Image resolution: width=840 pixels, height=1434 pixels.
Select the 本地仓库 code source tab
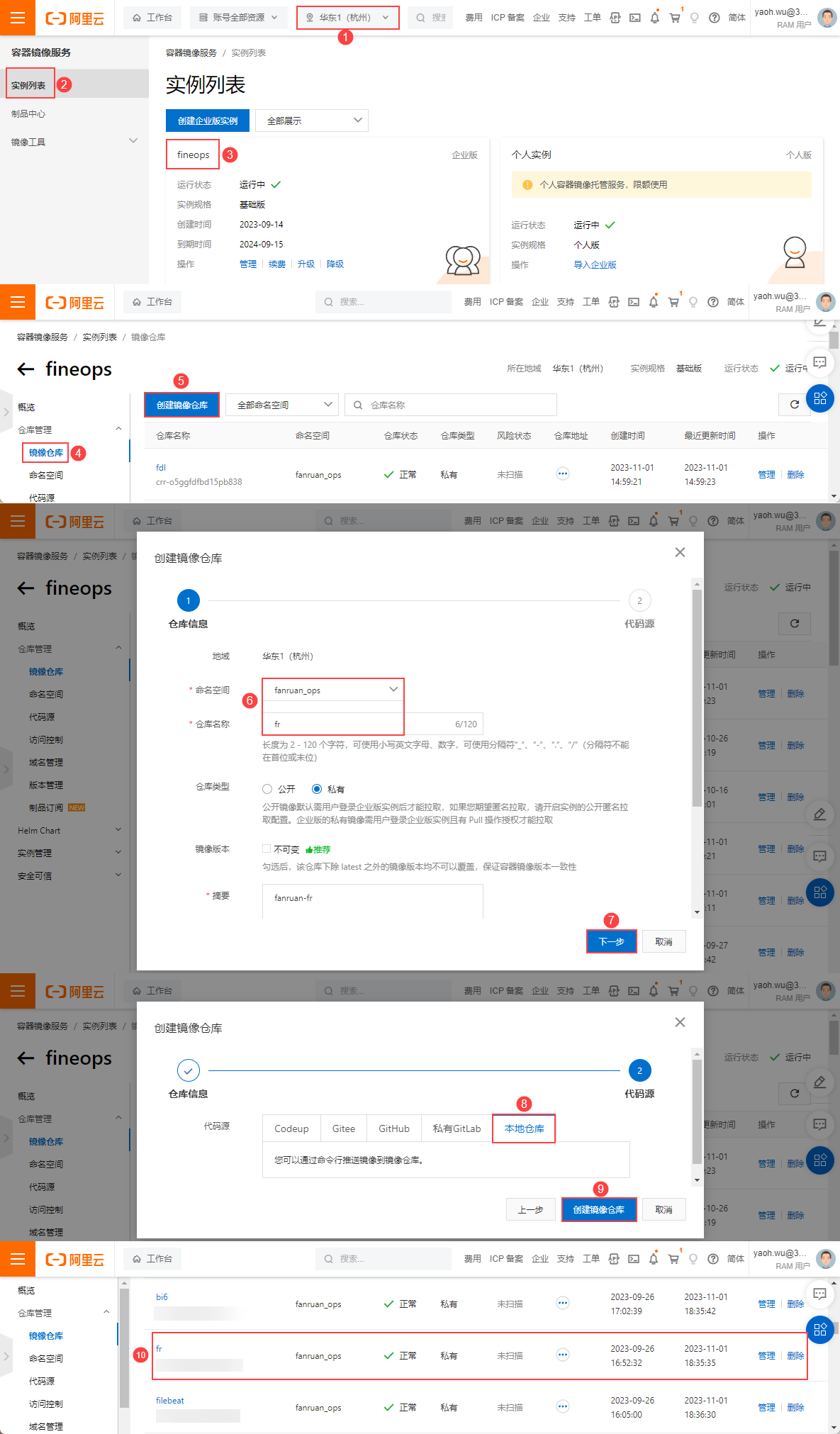pos(525,1128)
